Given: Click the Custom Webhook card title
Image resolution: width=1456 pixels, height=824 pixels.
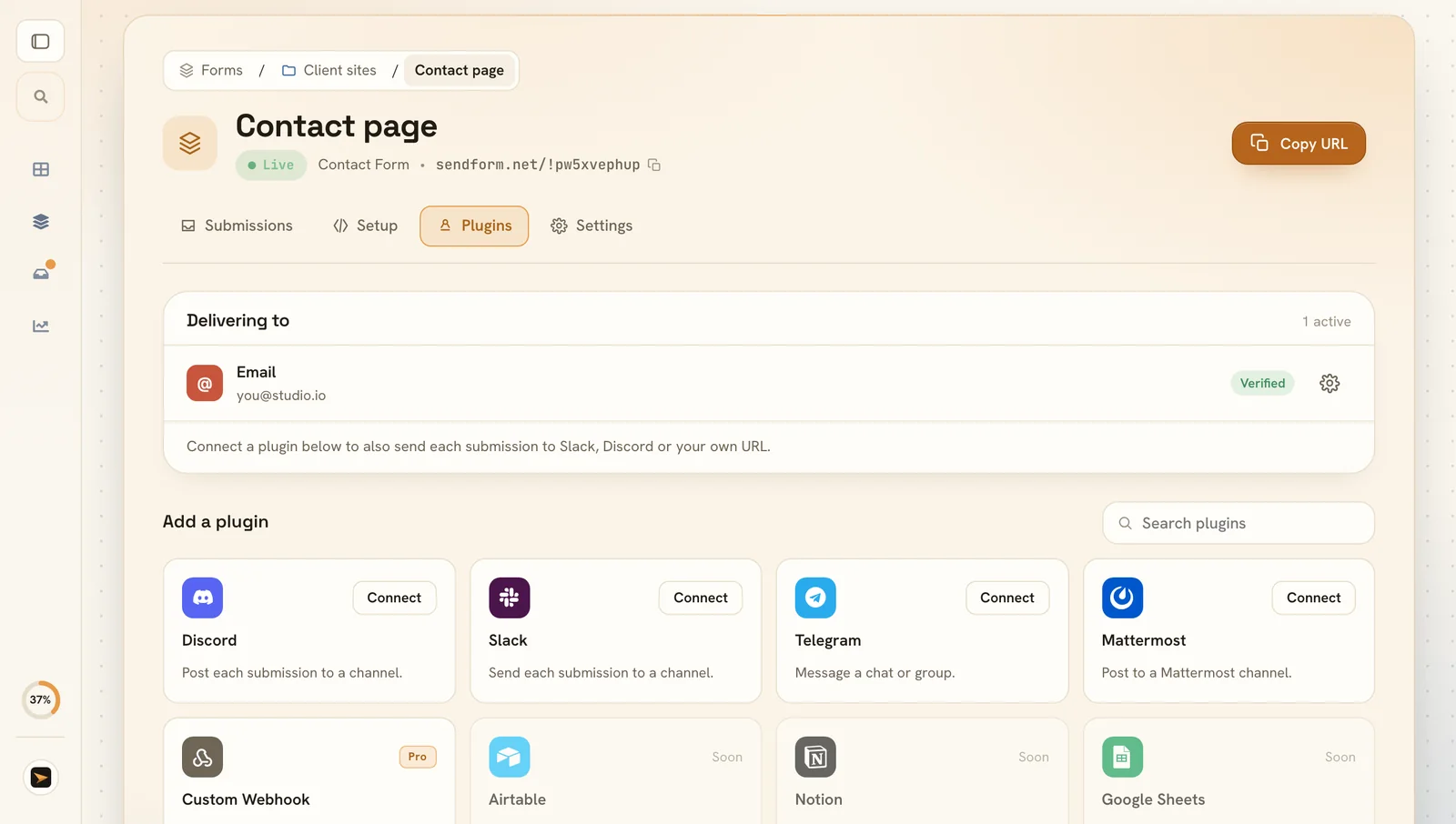Looking at the screenshot, I should tap(246, 799).
